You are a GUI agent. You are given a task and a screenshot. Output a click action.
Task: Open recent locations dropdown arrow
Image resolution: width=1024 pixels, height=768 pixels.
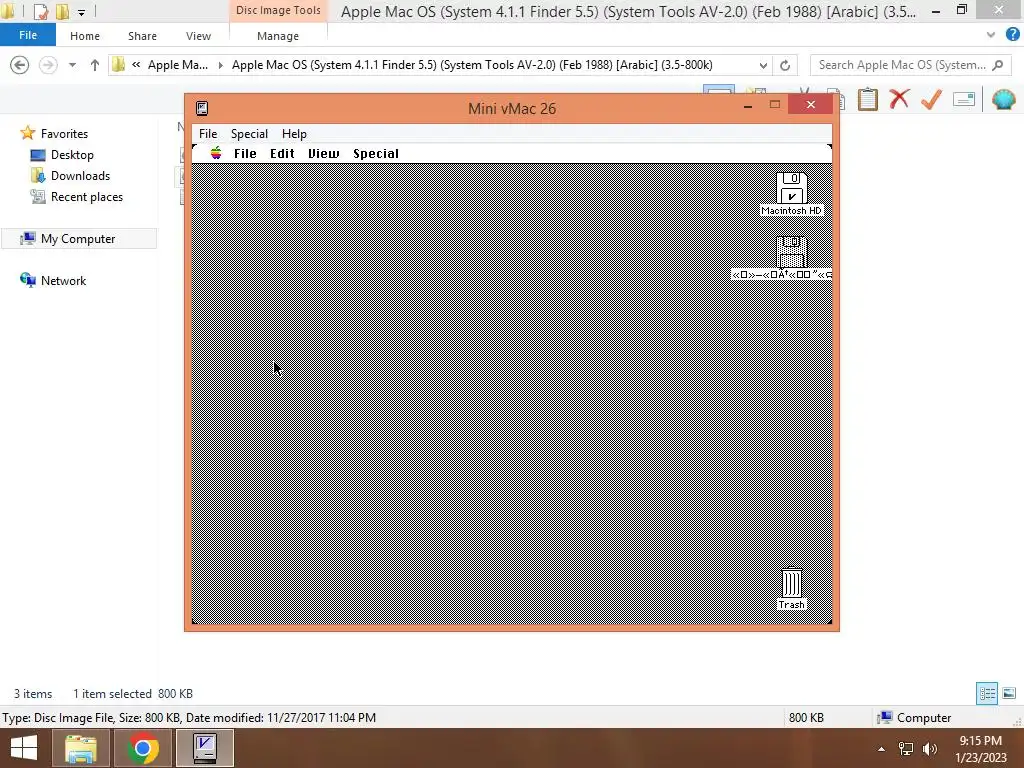(x=72, y=65)
